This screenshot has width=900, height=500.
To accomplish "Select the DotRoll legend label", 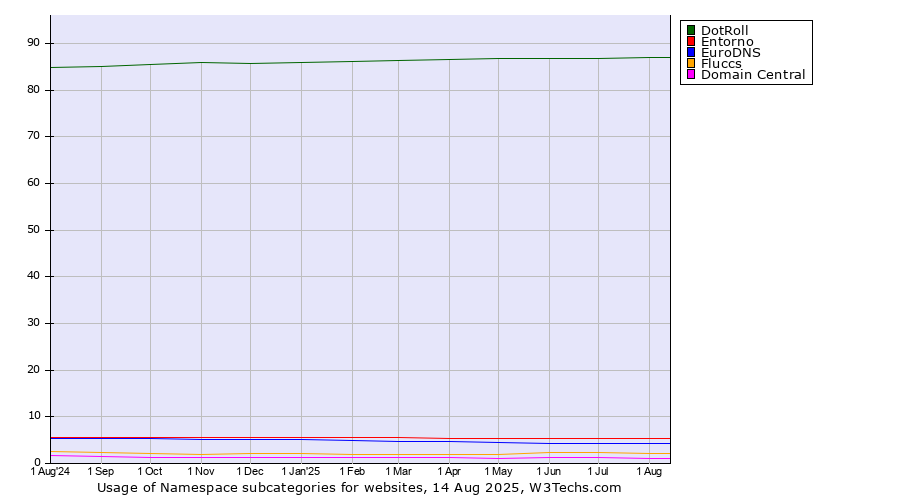I will click(724, 30).
